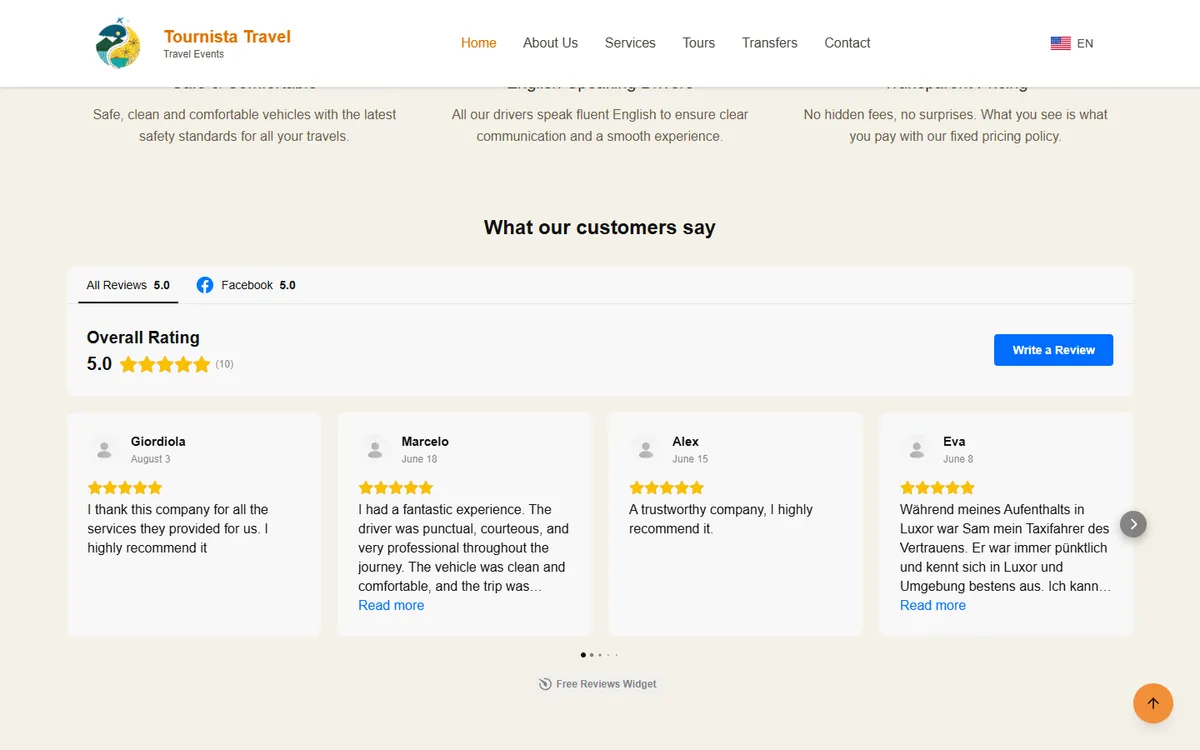Expand Marcelo's review with Read more
The width and height of the screenshot is (1200, 750).
coord(391,605)
